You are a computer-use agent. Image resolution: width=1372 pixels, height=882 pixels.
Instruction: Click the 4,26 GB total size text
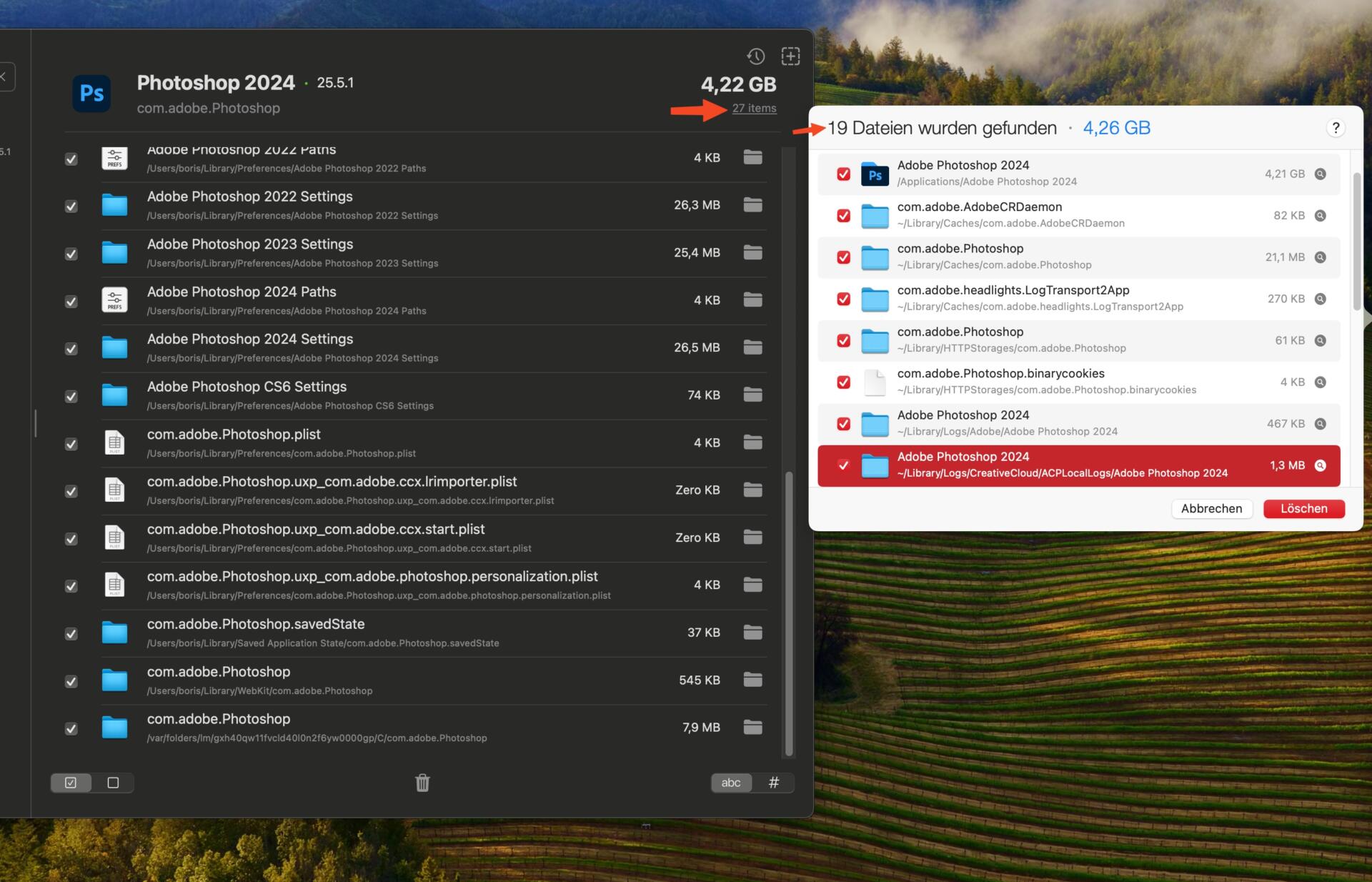point(1116,128)
